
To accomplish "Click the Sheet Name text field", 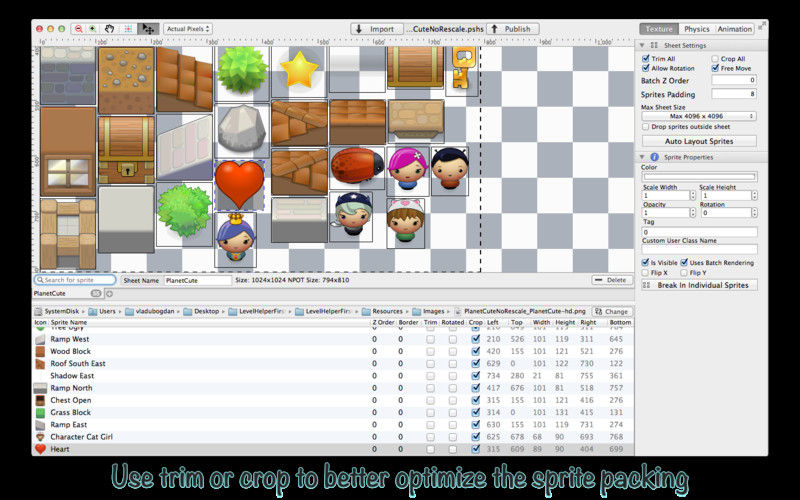I will (198, 280).
